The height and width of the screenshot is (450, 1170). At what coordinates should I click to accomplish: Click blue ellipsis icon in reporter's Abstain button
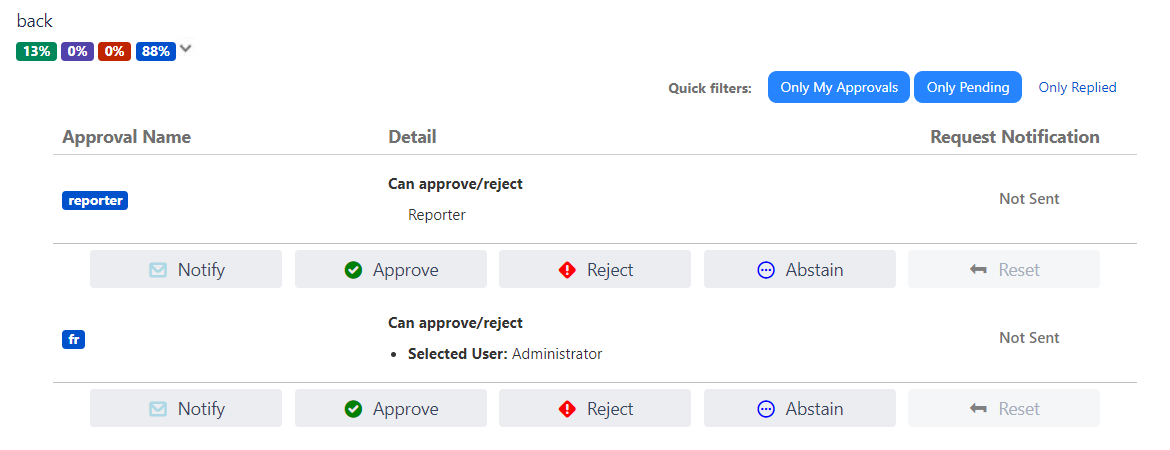click(x=766, y=270)
